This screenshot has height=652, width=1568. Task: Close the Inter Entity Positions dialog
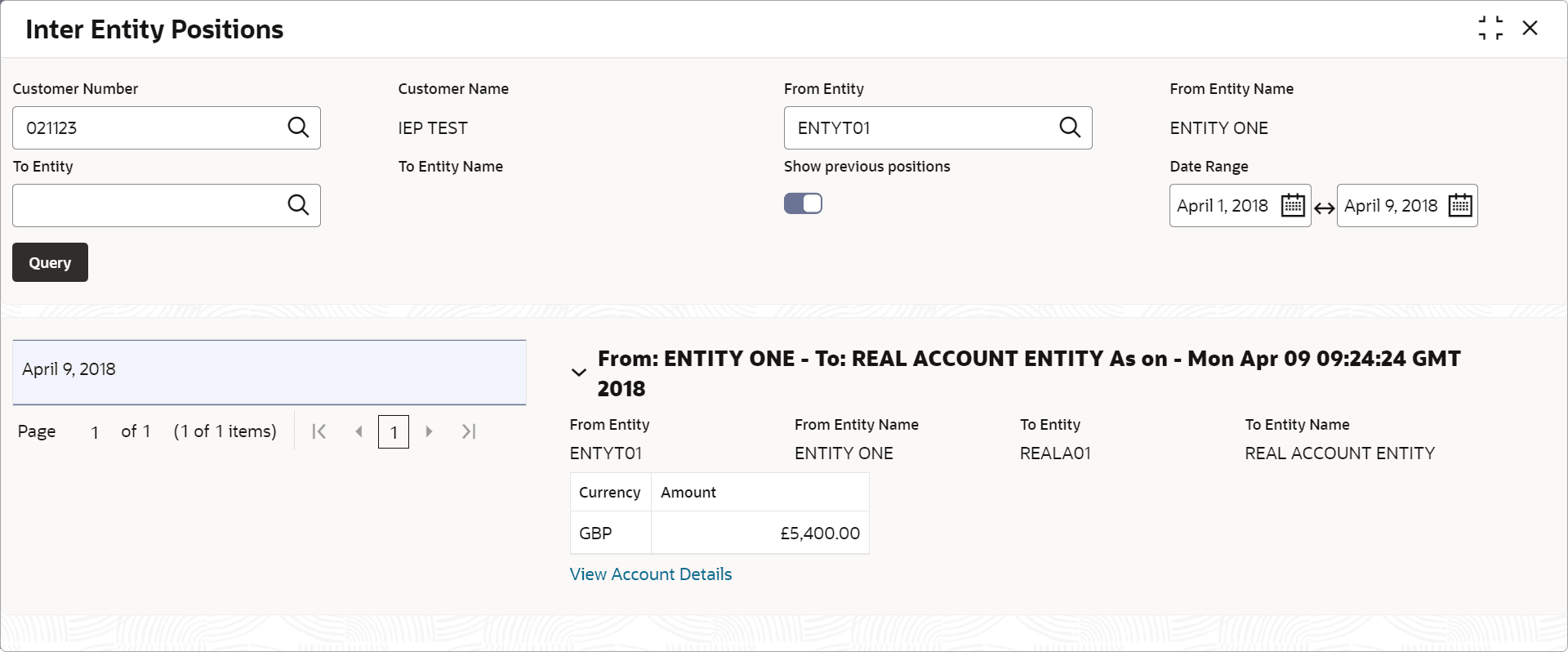(1530, 29)
